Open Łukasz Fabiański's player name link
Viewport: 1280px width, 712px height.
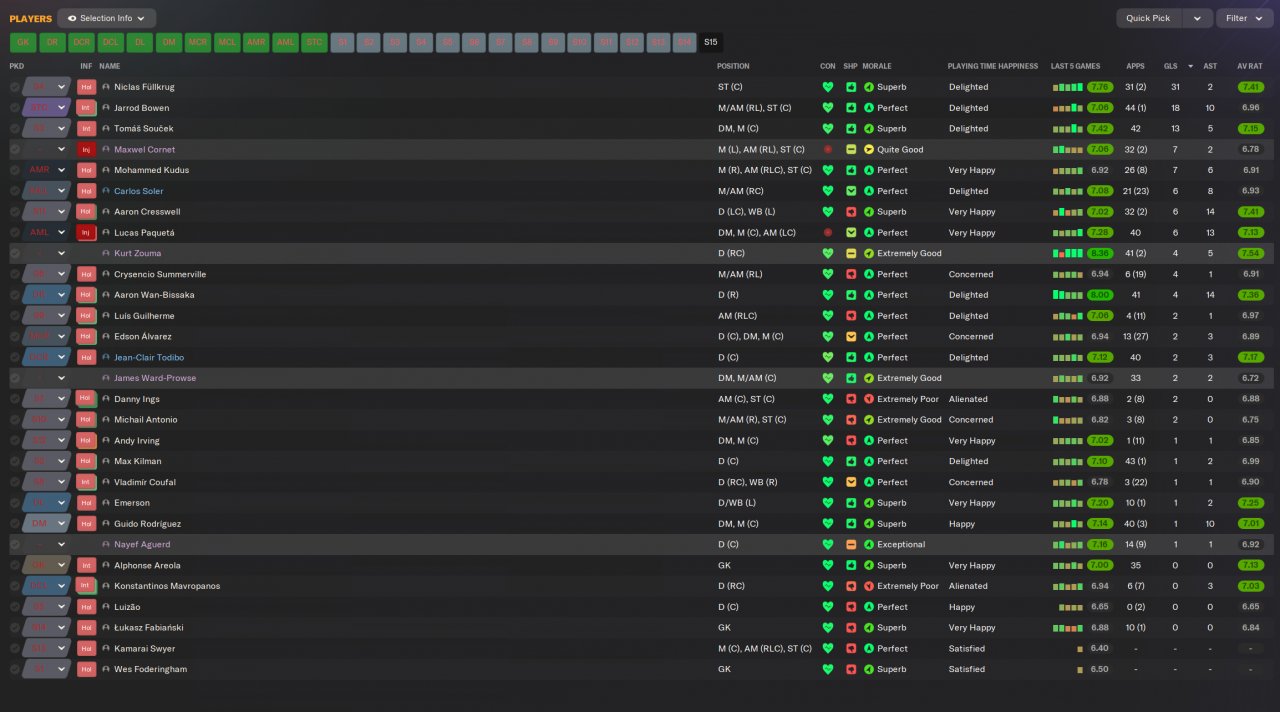point(149,628)
